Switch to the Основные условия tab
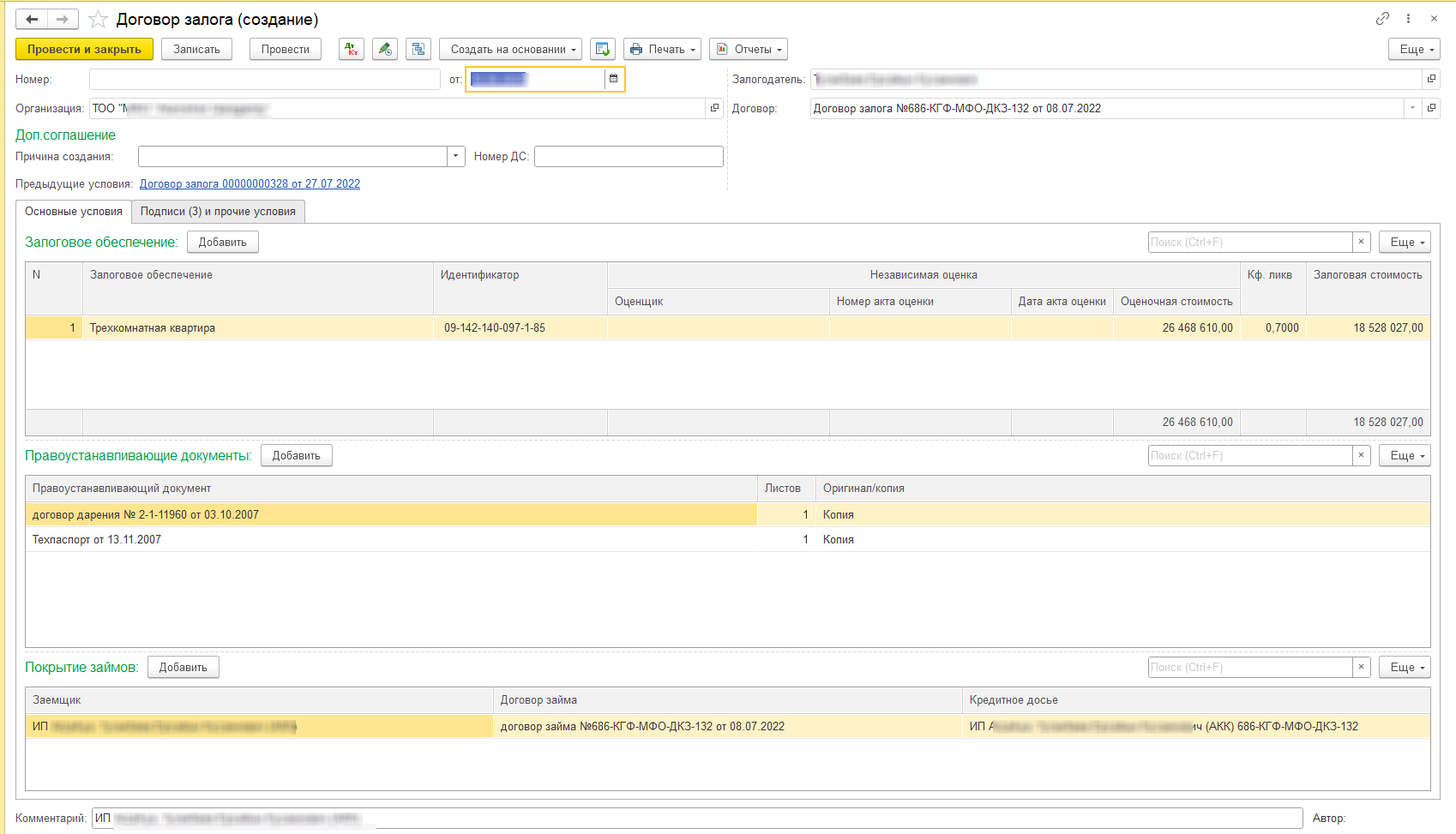 (74, 211)
